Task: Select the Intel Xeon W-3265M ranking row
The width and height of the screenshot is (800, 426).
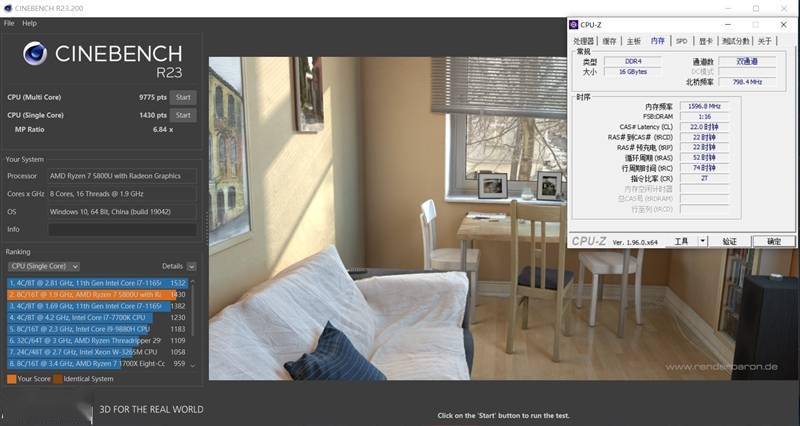Action: (x=97, y=352)
